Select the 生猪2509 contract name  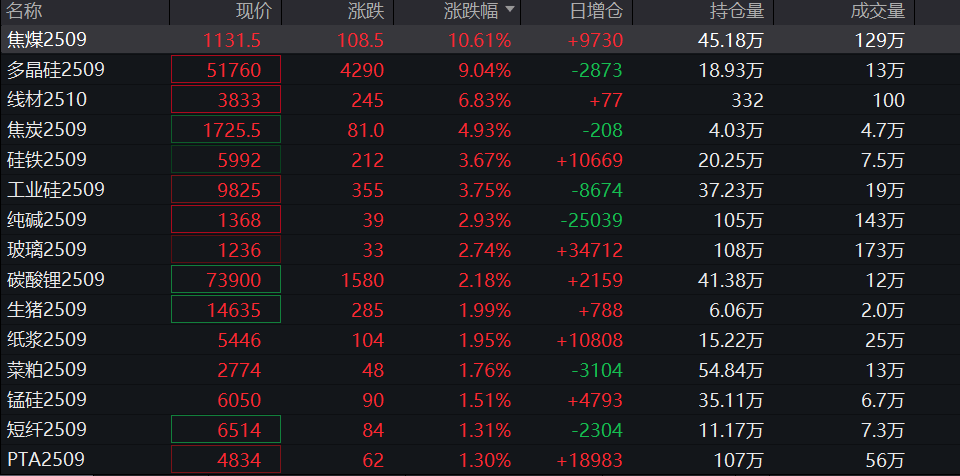[47, 310]
